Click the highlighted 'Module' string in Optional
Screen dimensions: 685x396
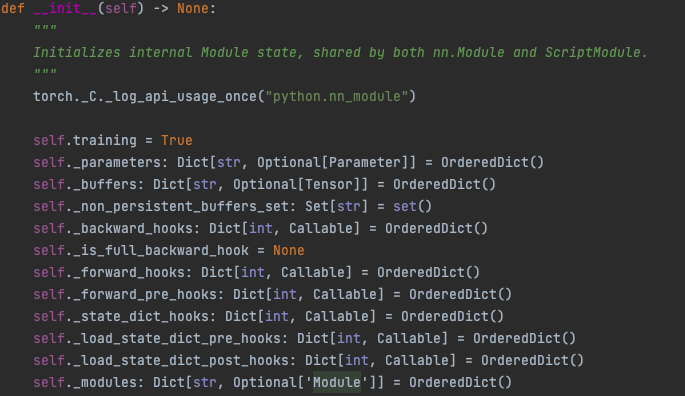(x=337, y=382)
